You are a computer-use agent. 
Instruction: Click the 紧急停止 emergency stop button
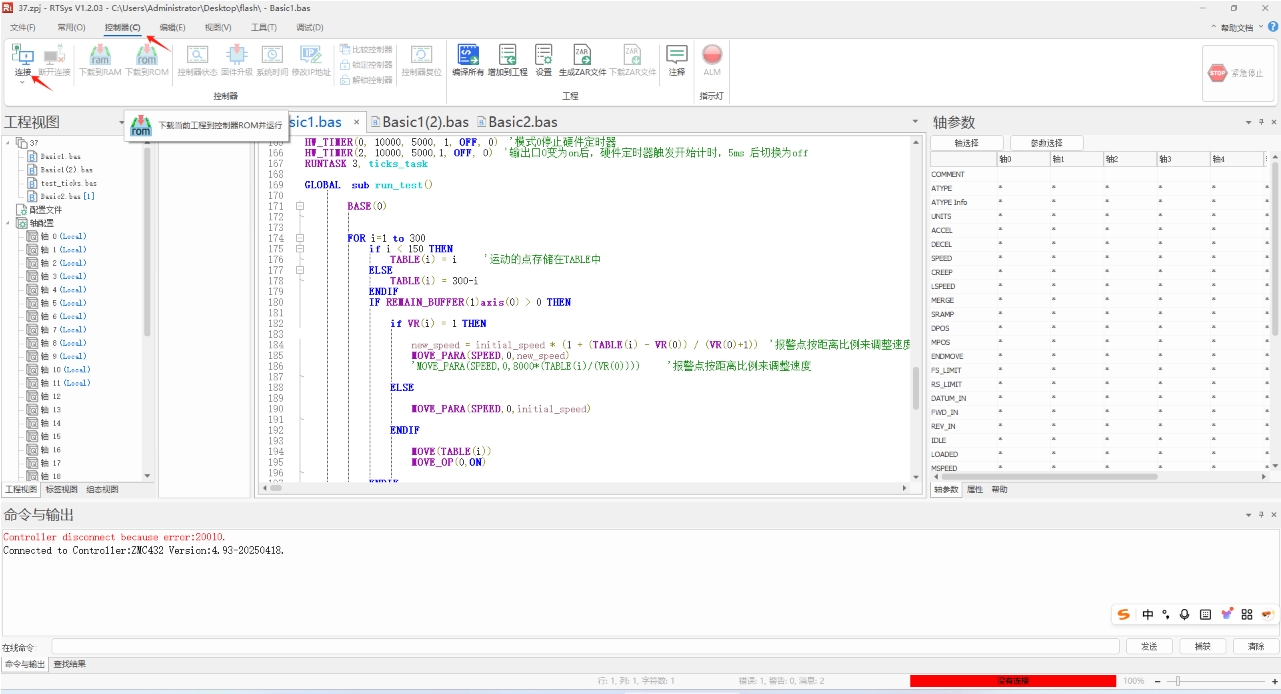tap(1237, 73)
